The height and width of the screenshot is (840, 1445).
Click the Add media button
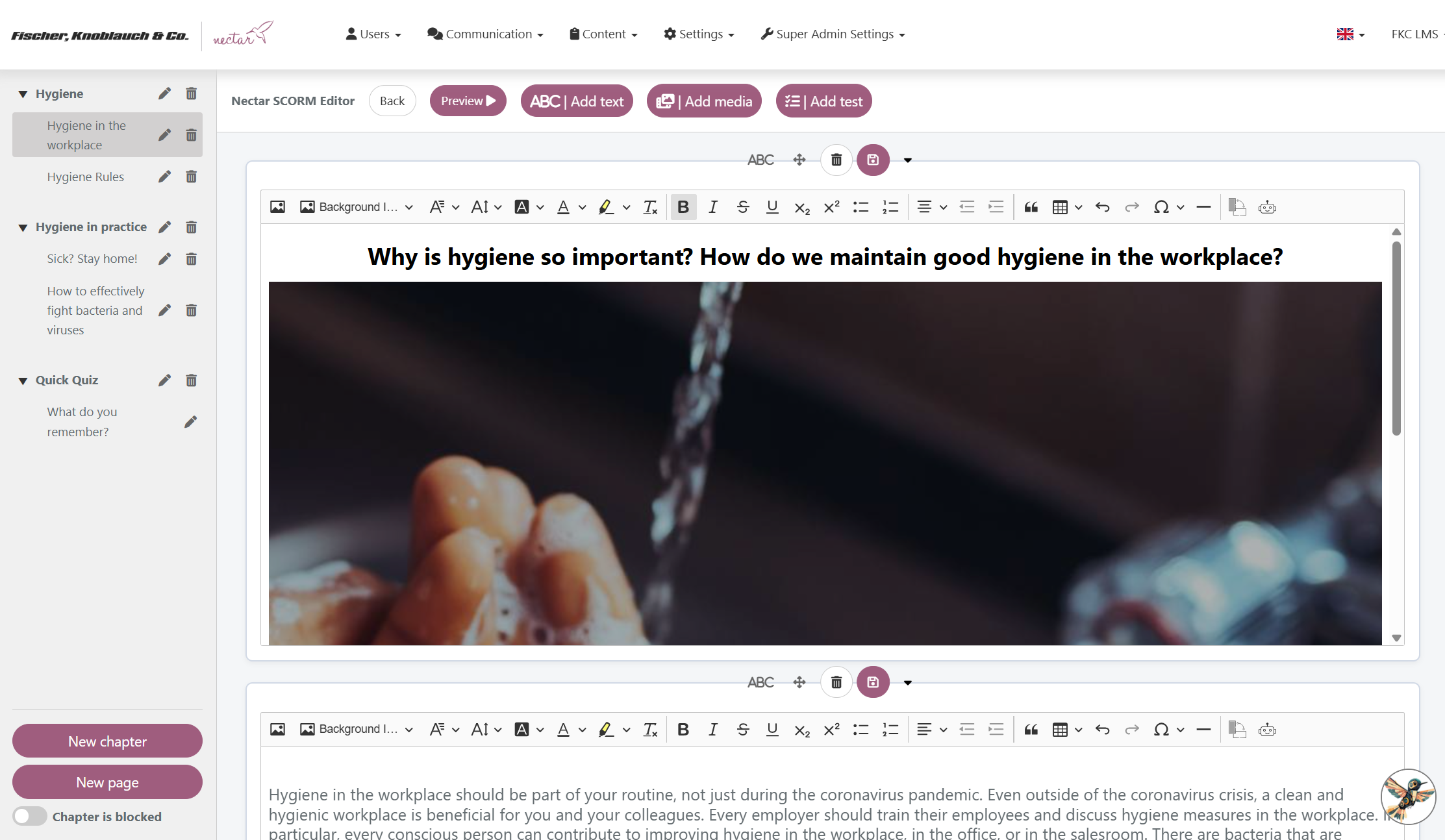click(x=704, y=101)
